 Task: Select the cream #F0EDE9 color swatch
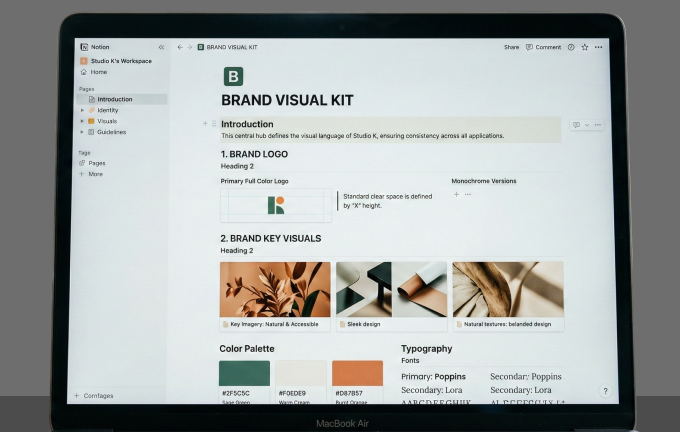pyautogui.click(x=301, y=373)
